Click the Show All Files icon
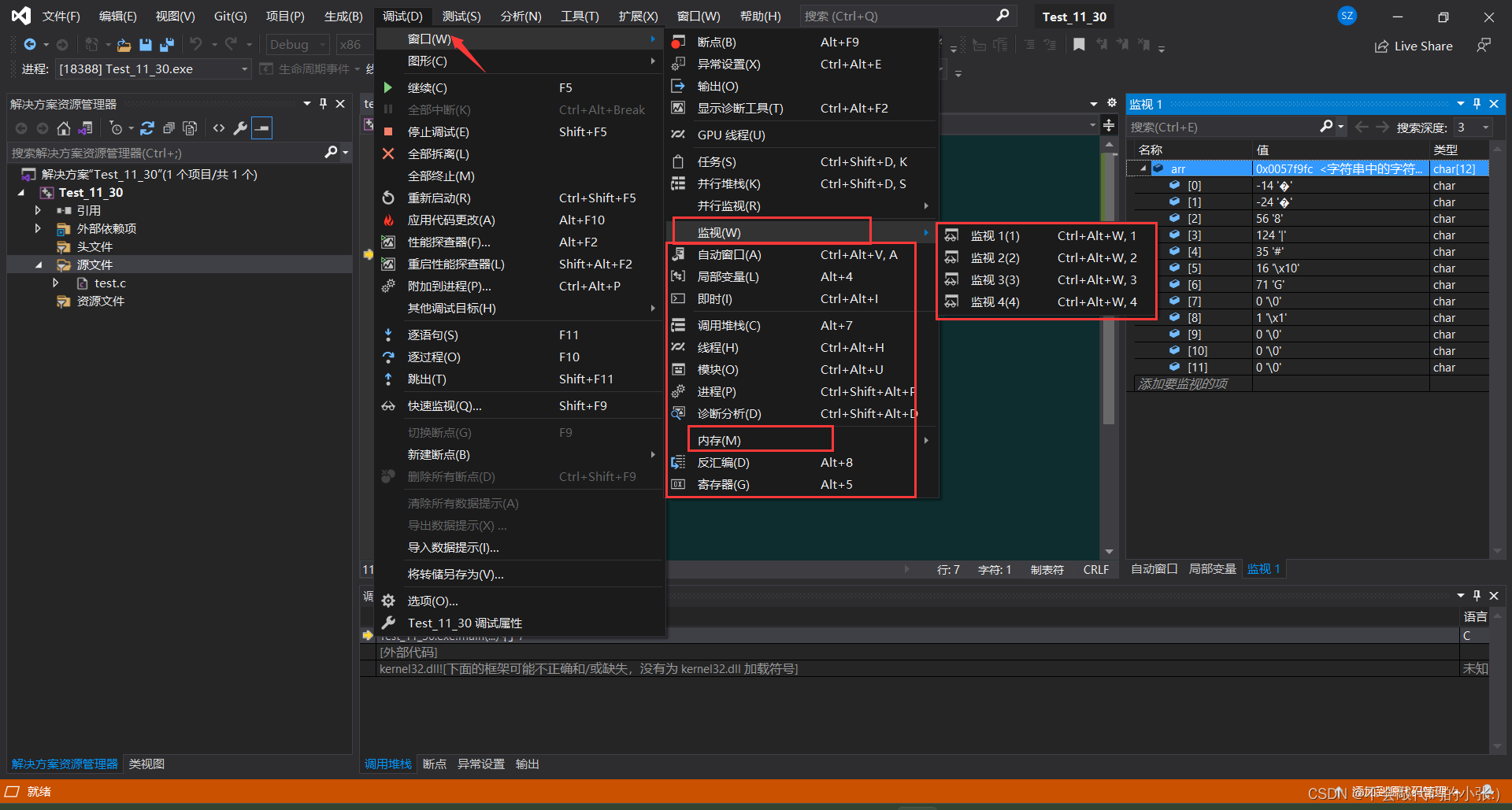 pyautogui.click(x=190, y=128)
